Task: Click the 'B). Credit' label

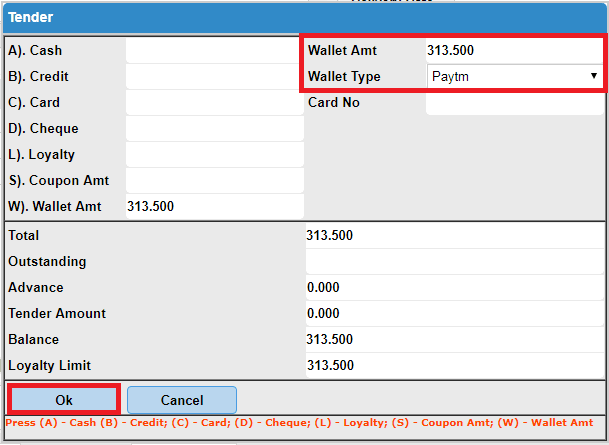Action: tap(38, 76)
